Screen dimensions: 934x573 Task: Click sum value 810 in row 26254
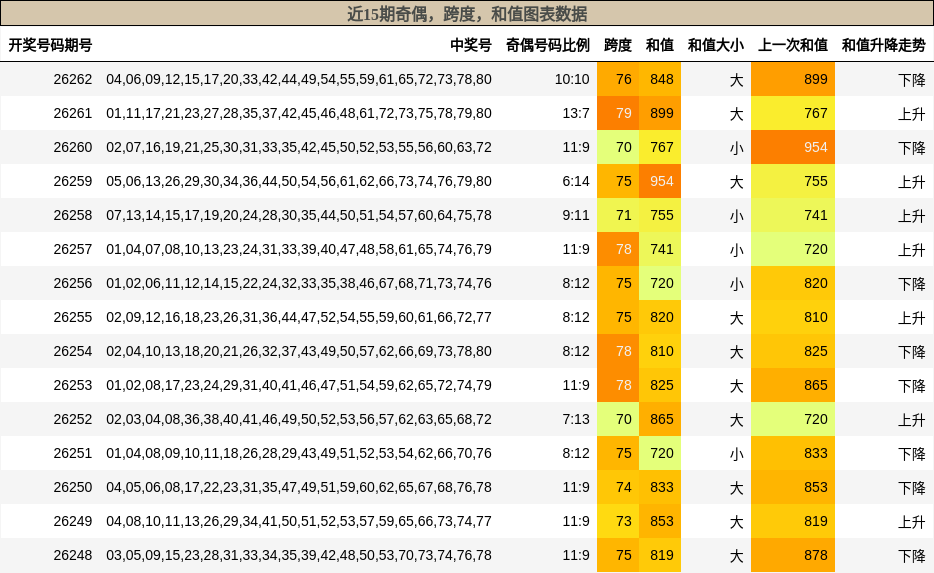pyautogui.click(x=660, y=351)
